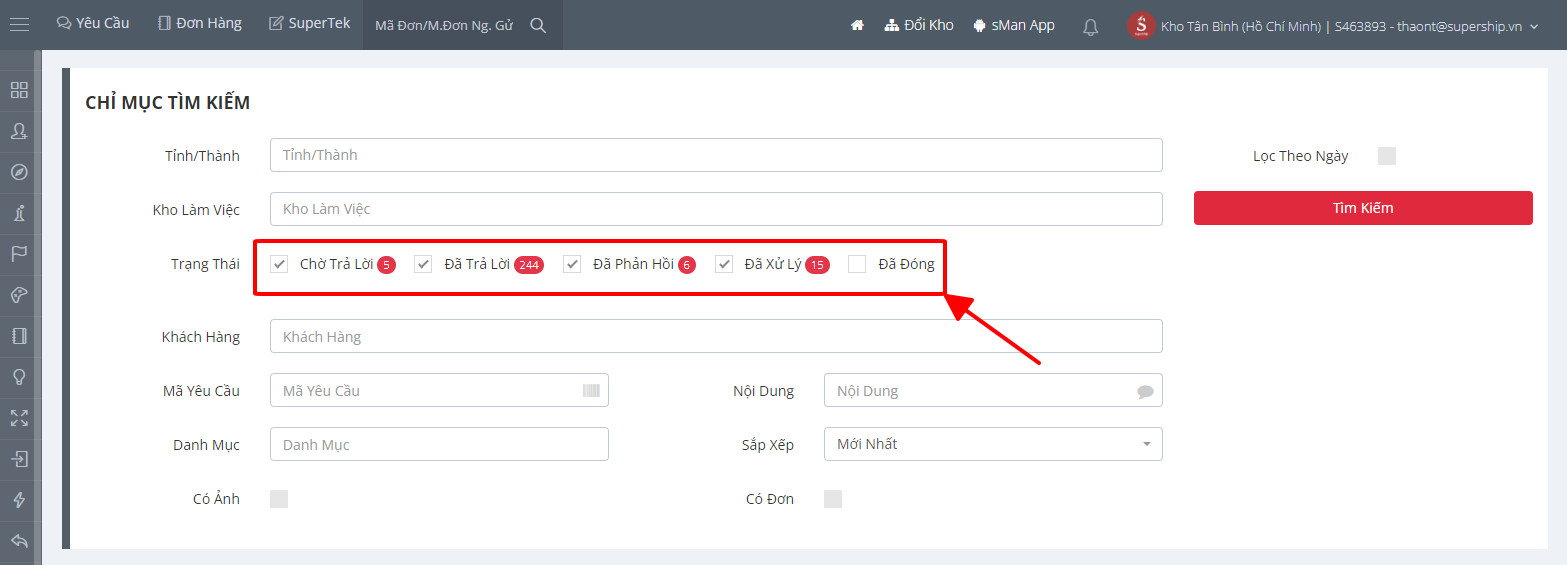
Task: Enable the Lọc Theo Ngày checkbox
Action: tap(1386, 156)
